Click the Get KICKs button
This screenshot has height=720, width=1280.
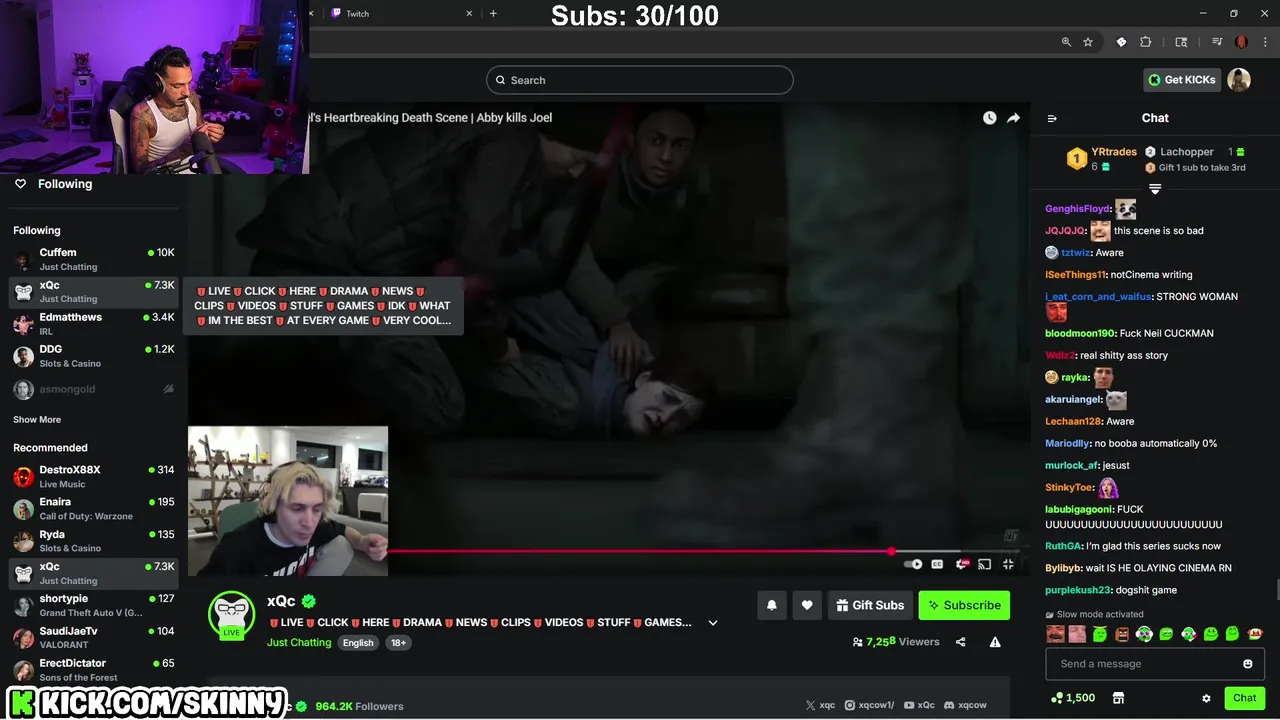tap(1182, 80)
